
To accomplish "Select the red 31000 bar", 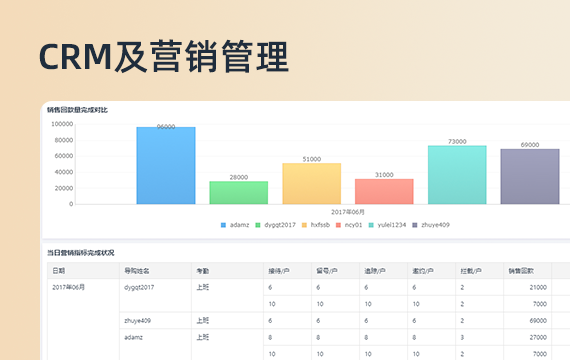I will point(384,191).
